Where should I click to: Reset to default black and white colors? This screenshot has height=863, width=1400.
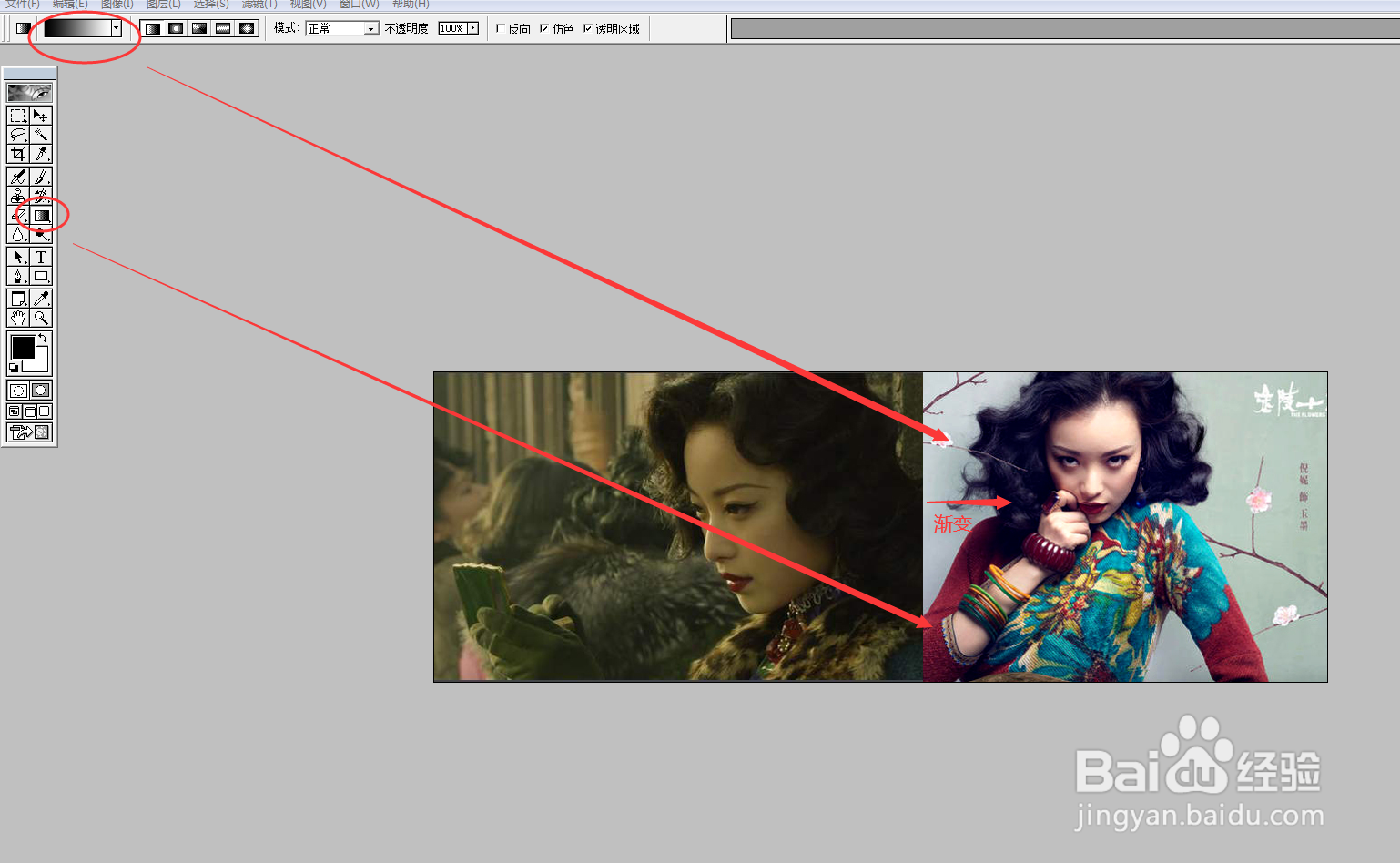pyautogui.click(x=14, y=368)
